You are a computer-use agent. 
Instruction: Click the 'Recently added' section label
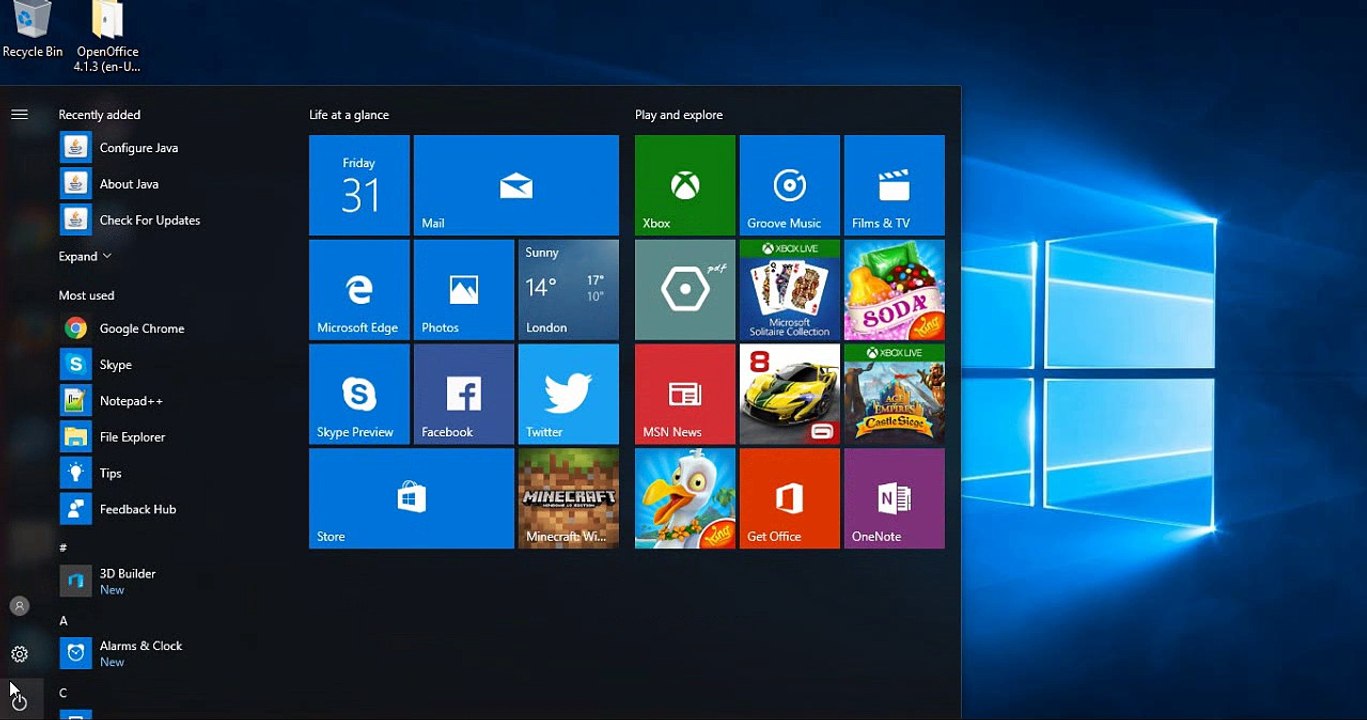[99, 115]
